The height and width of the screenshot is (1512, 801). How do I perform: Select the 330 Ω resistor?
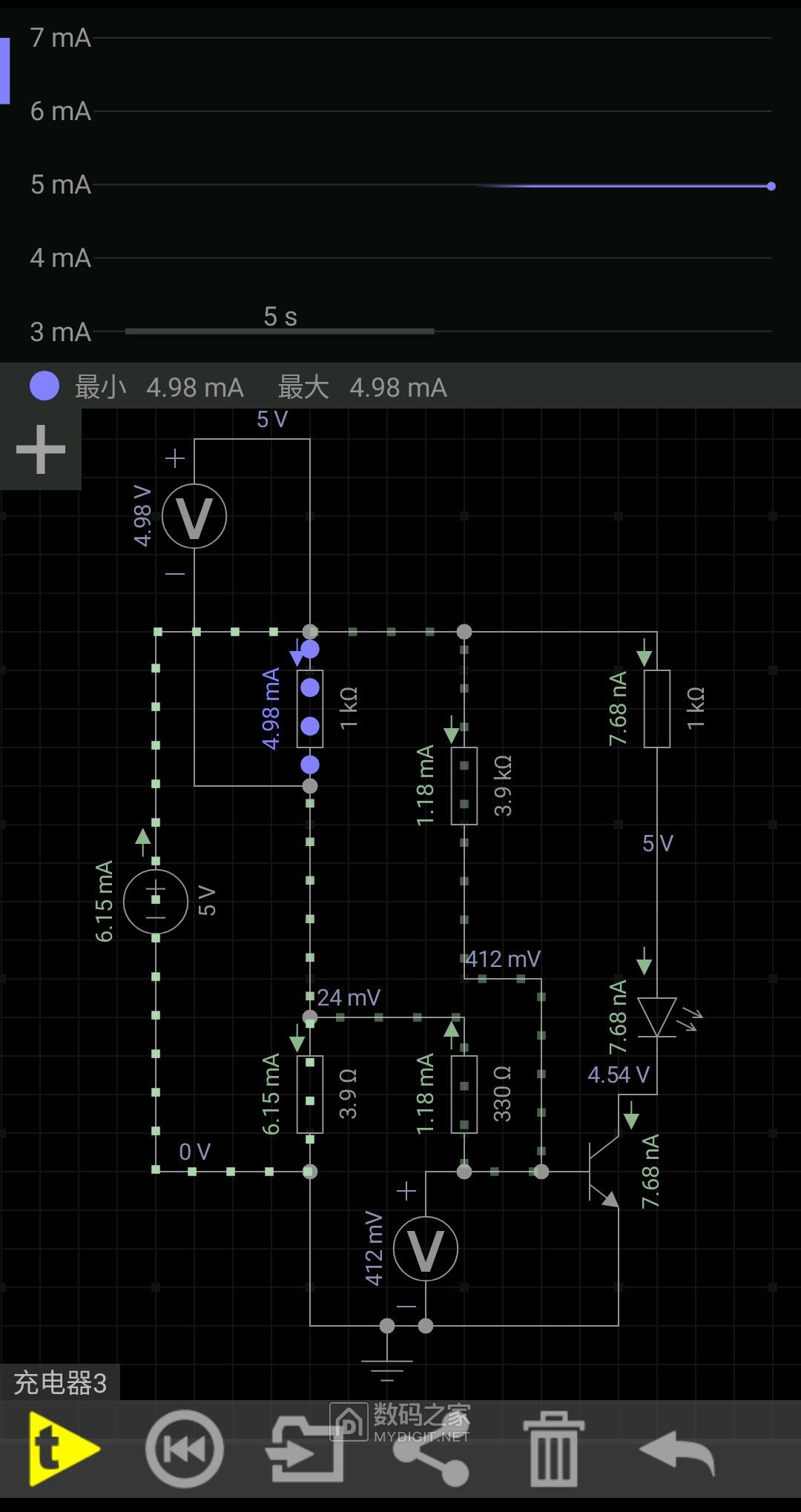point(464,1095)
